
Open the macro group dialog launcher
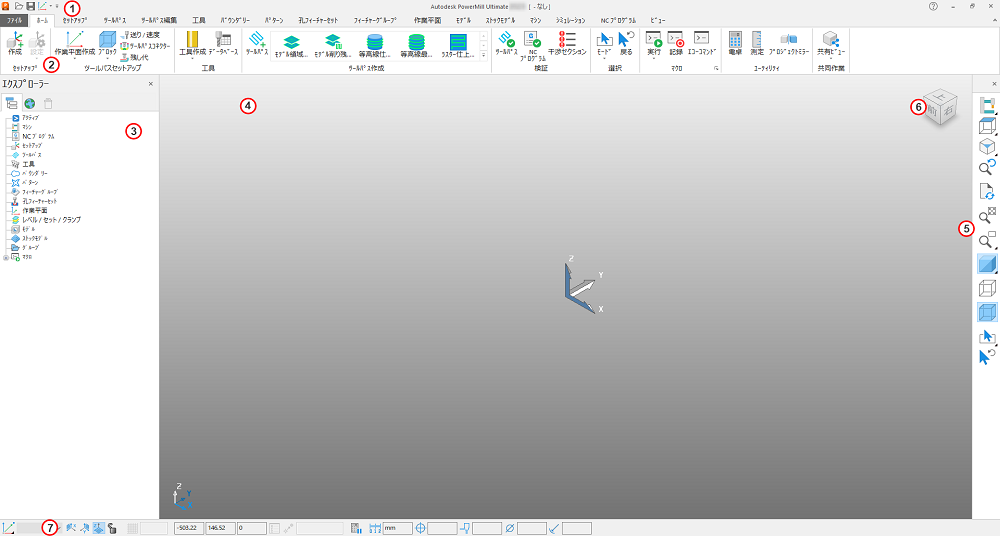coord(716,68)
